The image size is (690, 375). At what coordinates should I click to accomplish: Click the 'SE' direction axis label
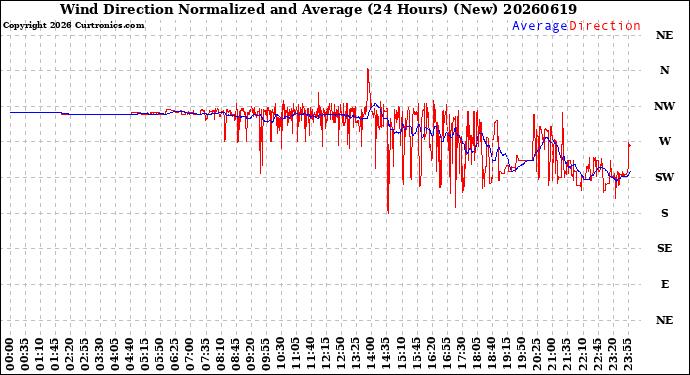664,249
